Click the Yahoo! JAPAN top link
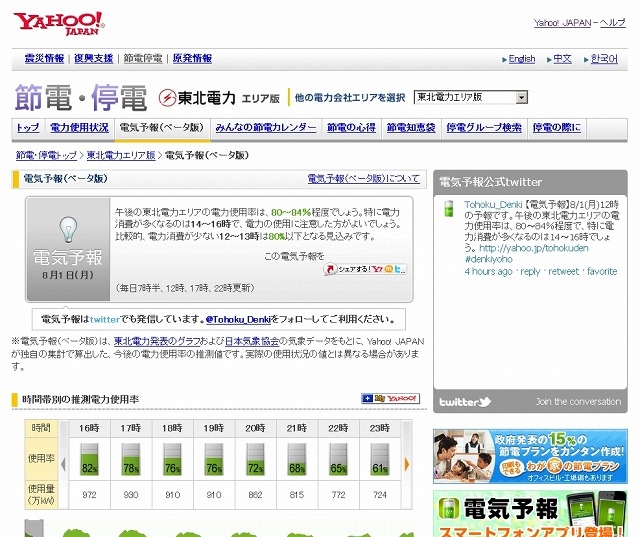The height and width of the screenshot is (537, 640). click(562, 23)
